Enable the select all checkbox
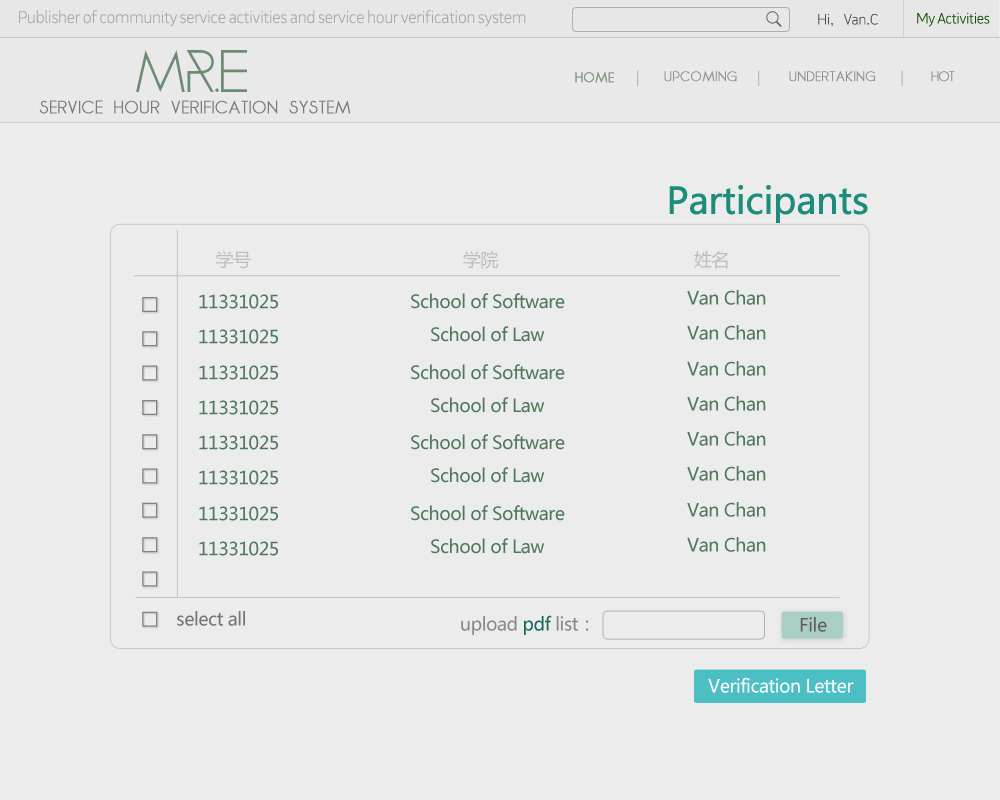Image resolution: width=1000 pixels, height=800 pixels. coord(150,619)
